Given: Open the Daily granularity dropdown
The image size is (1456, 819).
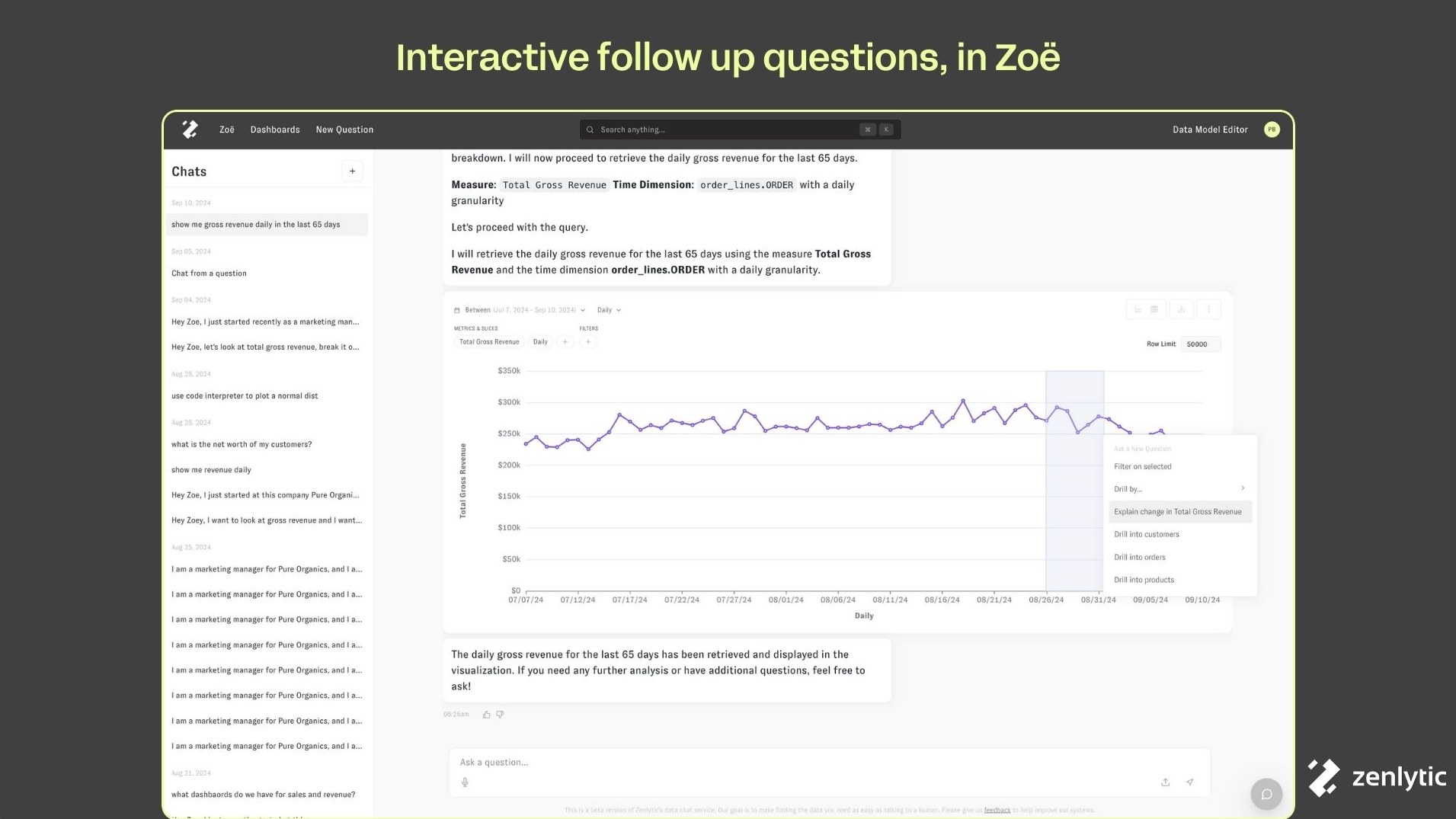Looking at the screenshot, I should (609, 310).
